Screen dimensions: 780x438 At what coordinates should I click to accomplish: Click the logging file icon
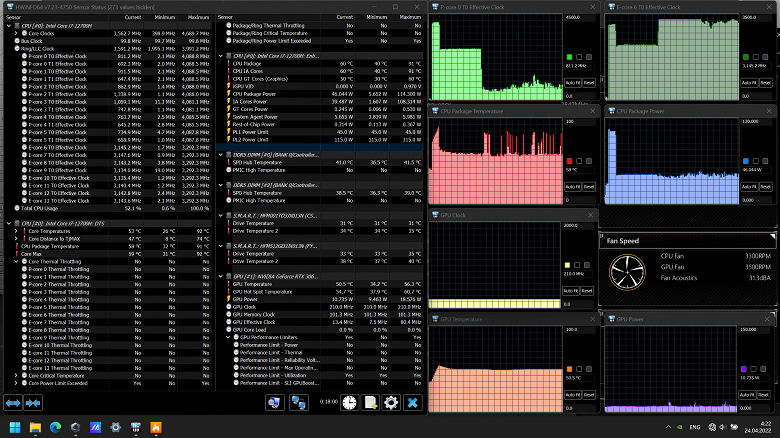pos(370,402)
